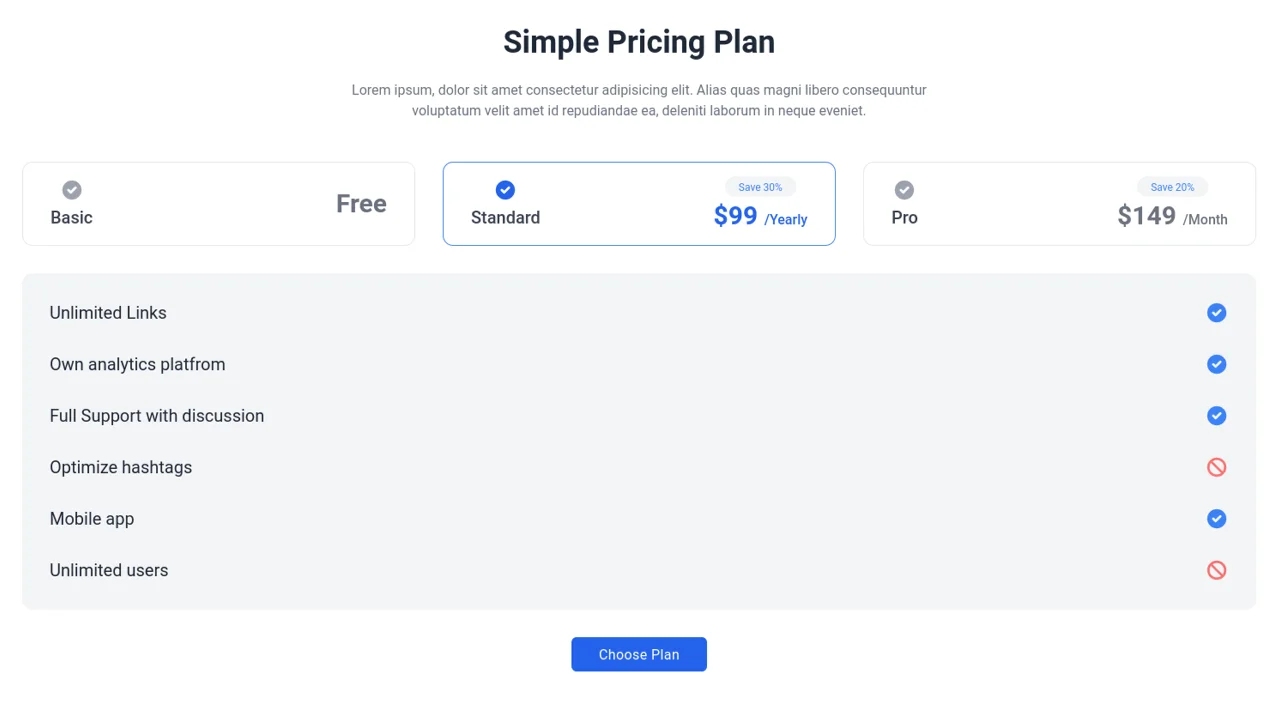Click the Save 30% badge on Standard
Image resolution: width=1280 pixels, height=720 pixels.
(760, 187)
